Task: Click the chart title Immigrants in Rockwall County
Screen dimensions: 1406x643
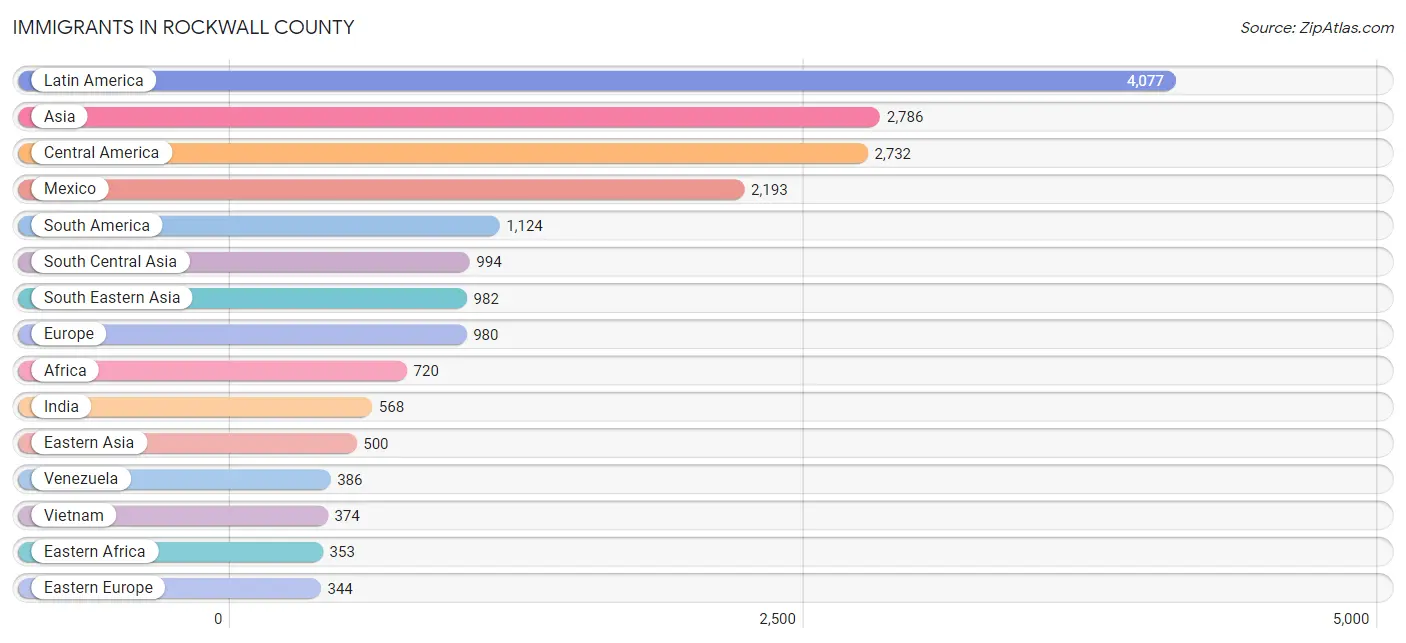Action: click(184, 28)
